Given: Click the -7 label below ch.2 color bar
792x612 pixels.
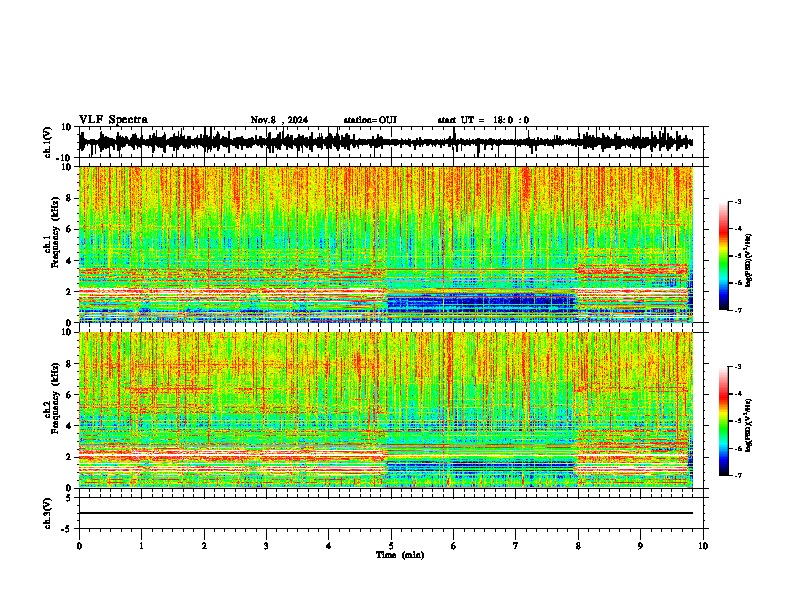Looking at the screenshot, I should [738, 476].
